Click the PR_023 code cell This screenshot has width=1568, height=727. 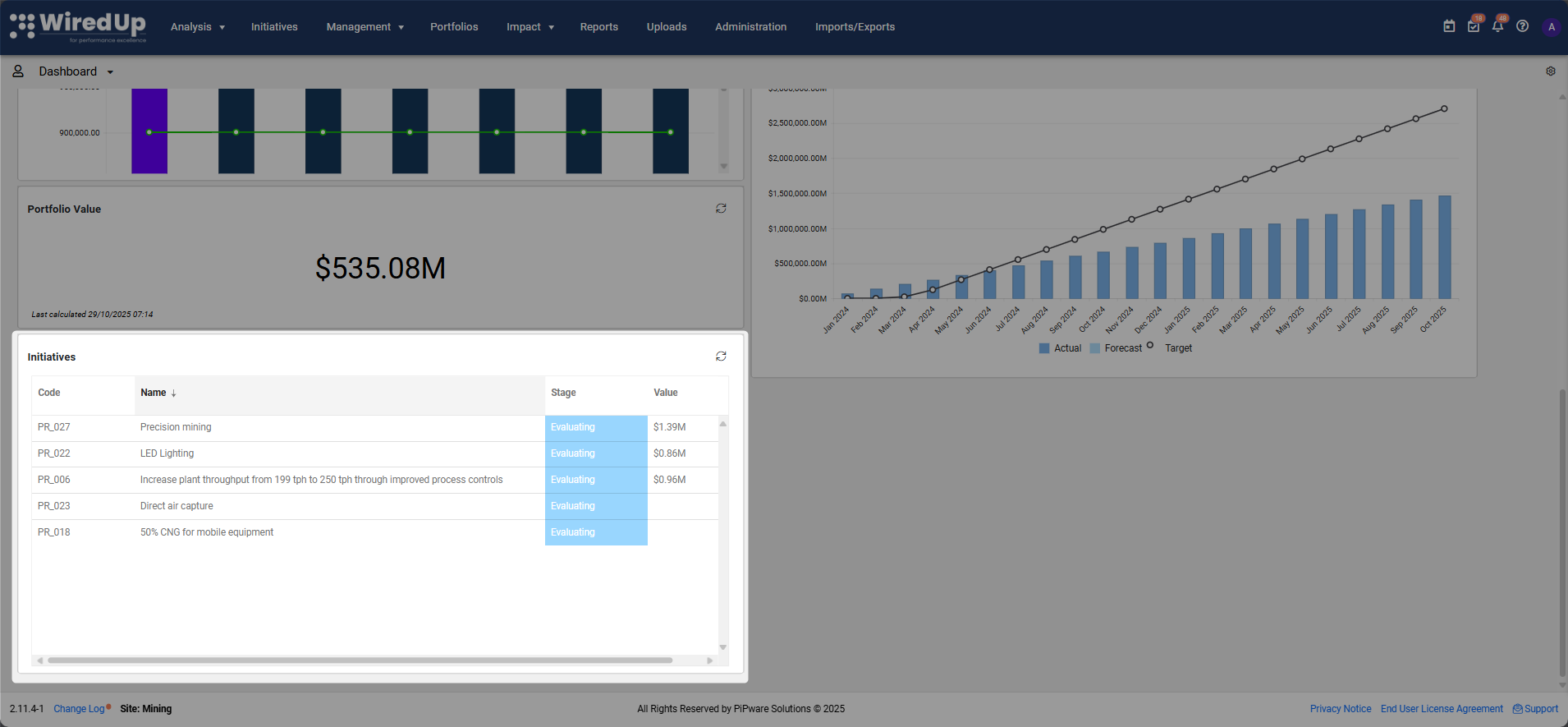(54, 506)
